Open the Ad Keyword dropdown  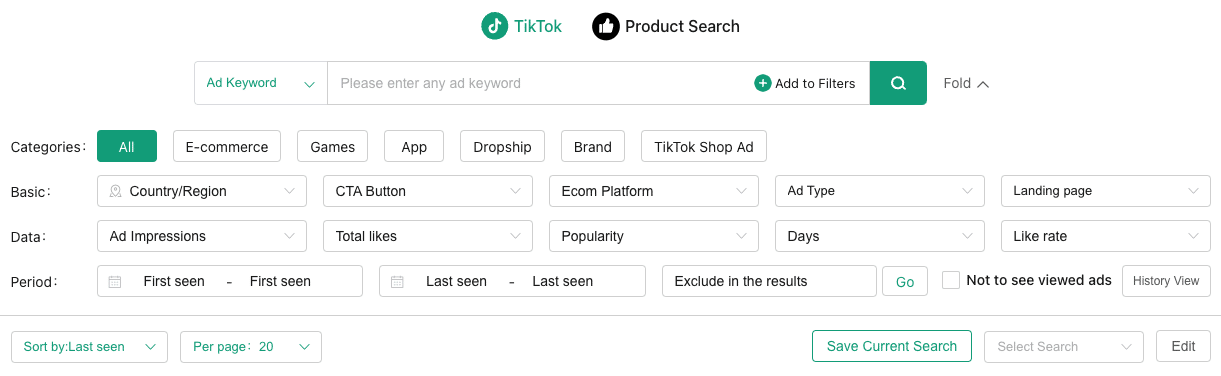(261, 83)
